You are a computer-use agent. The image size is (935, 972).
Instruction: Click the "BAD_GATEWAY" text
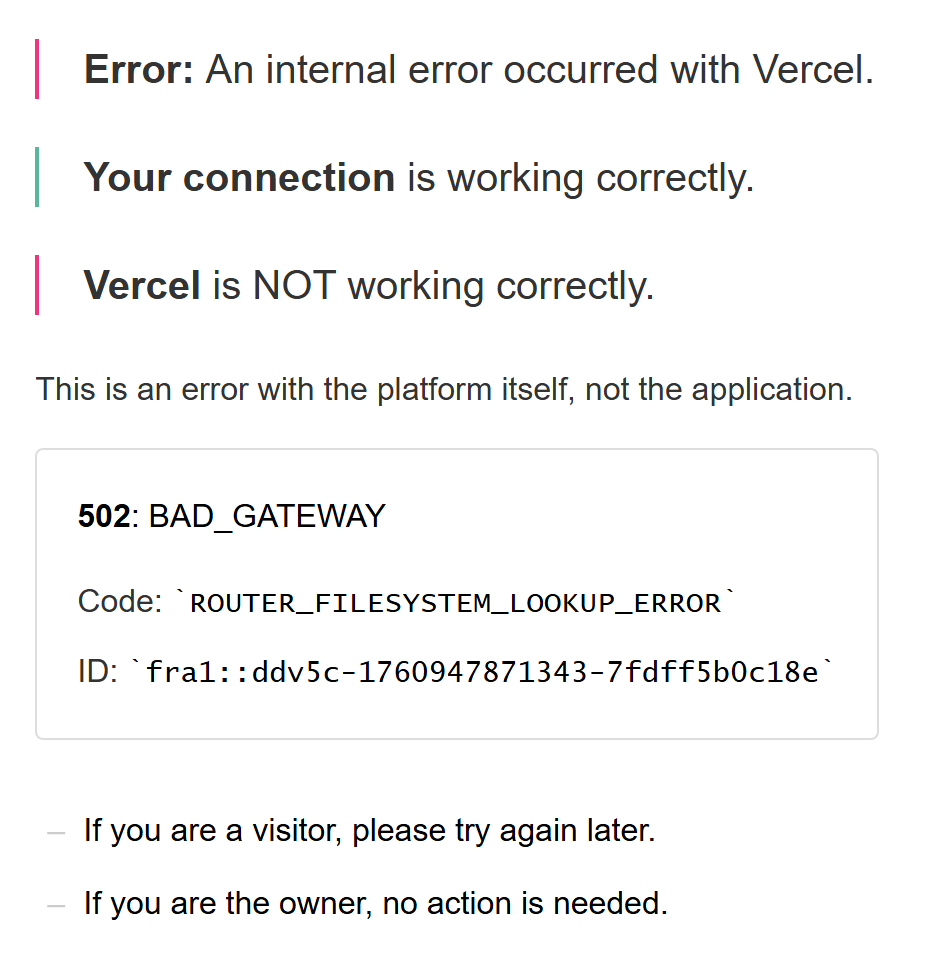click(x=267, y=517)
